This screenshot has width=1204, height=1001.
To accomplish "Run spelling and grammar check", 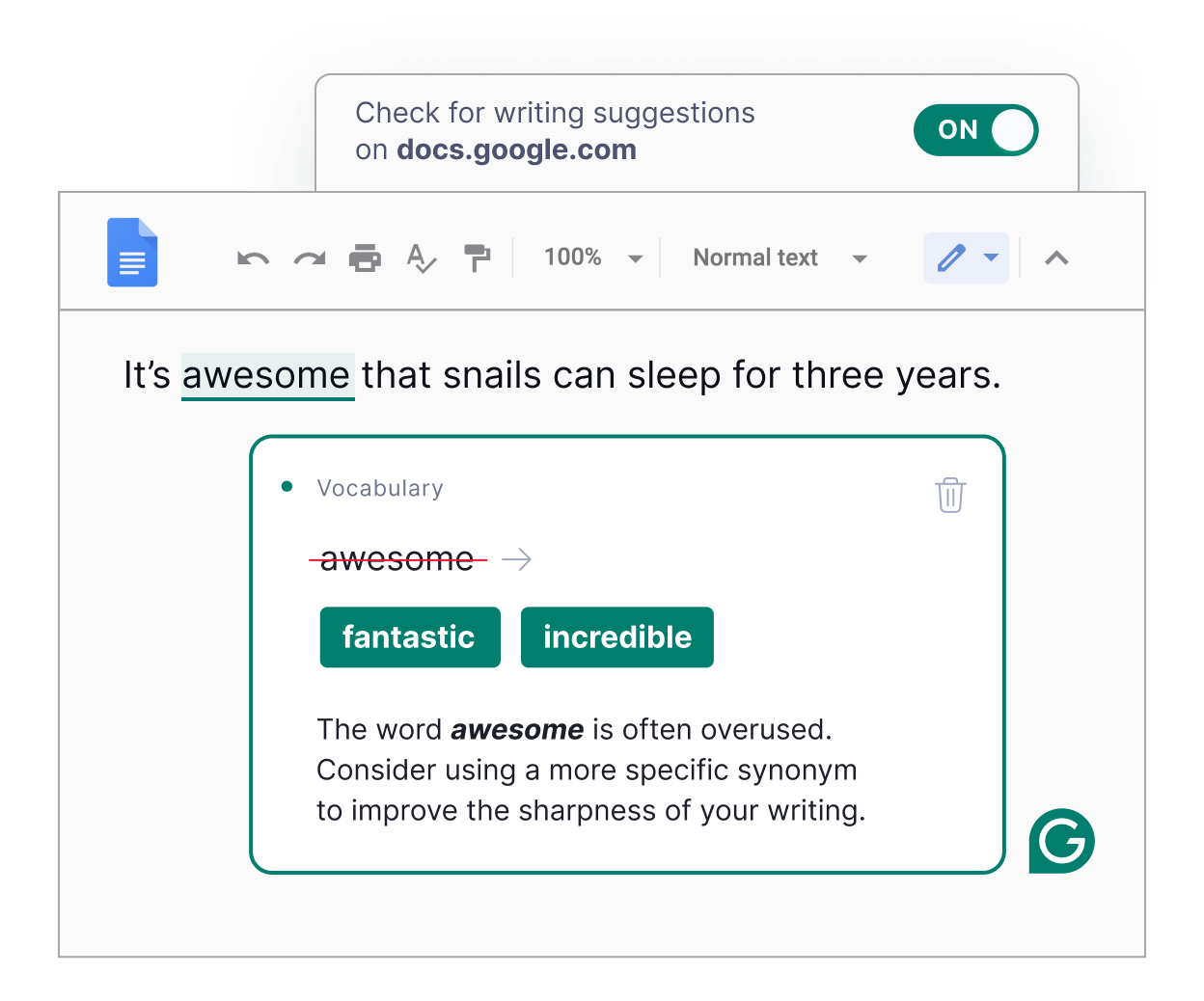I will 422,258.
